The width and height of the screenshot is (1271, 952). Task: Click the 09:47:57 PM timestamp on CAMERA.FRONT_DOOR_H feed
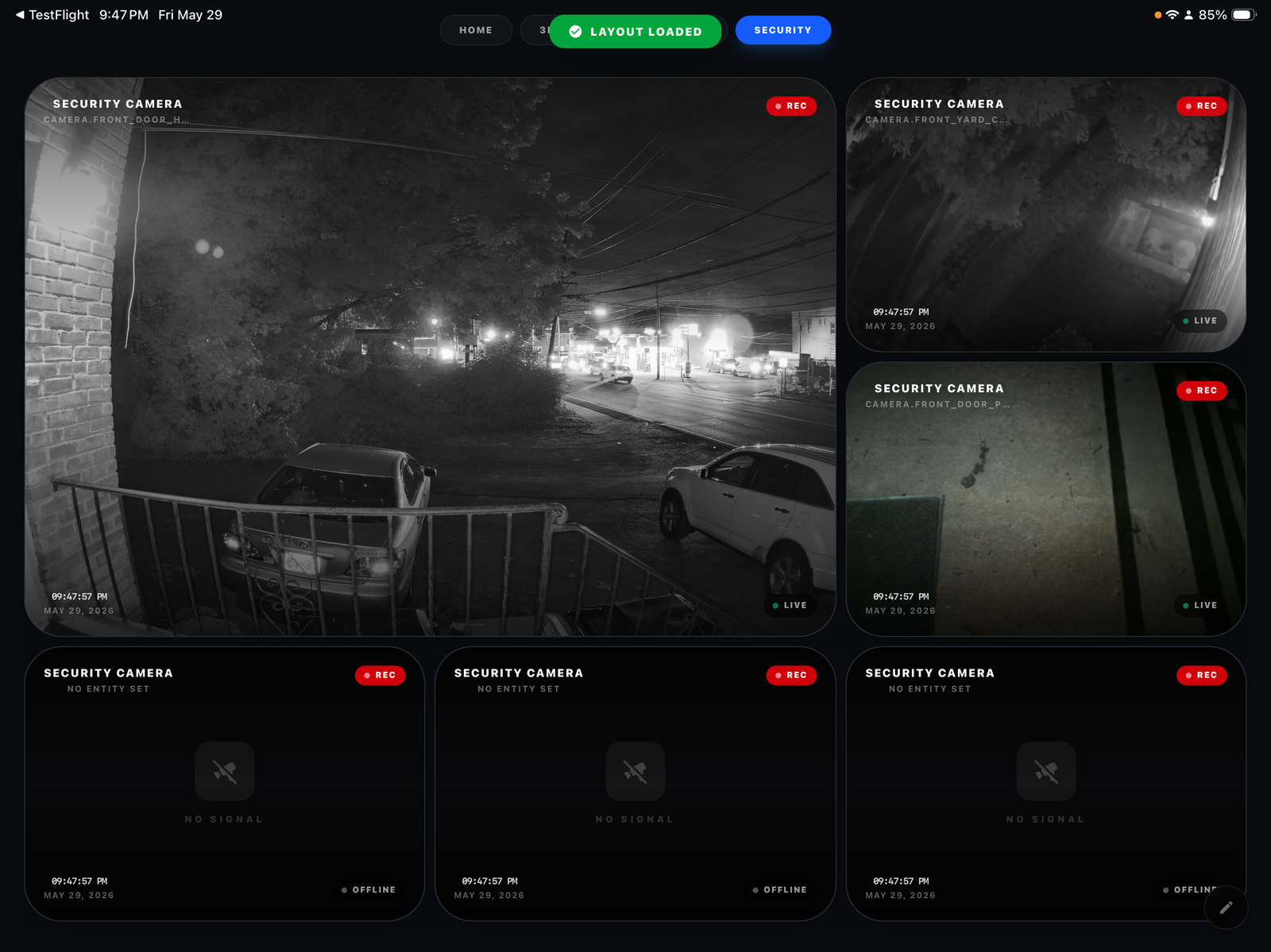[79, 596]
